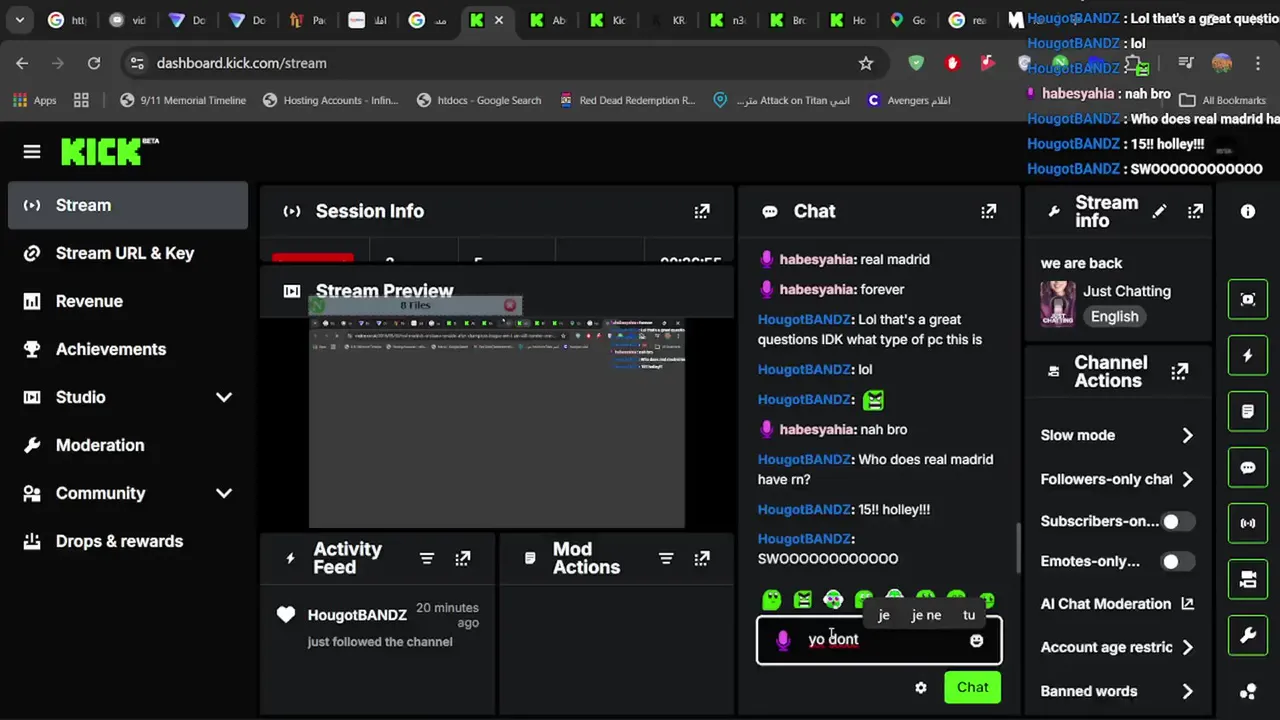The width and height of the screenshot is (1280, 720).
Task: Click the chat panel scrollbar
Action: click(x=1019, y=548)
